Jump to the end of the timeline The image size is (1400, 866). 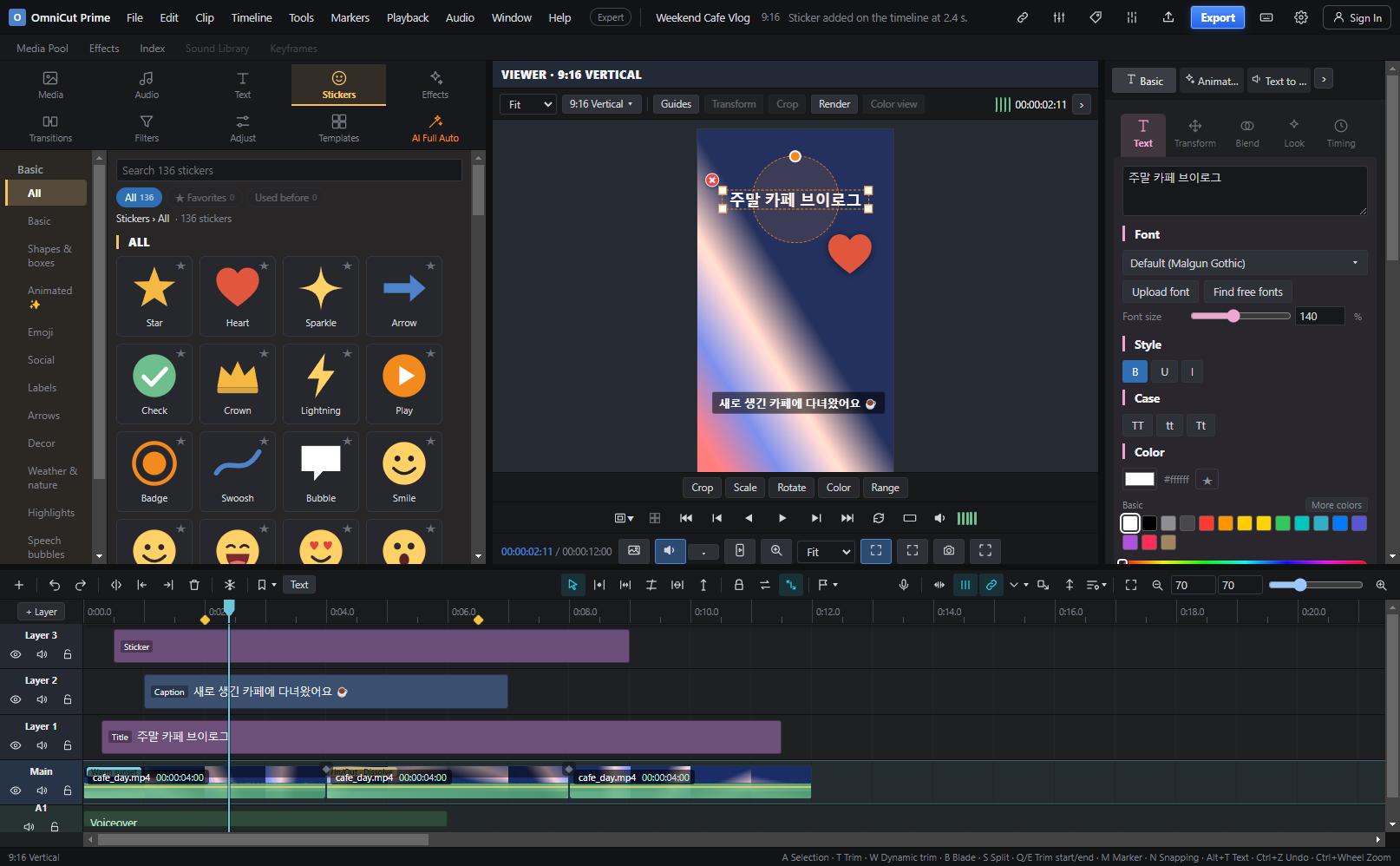pos(847,518)
